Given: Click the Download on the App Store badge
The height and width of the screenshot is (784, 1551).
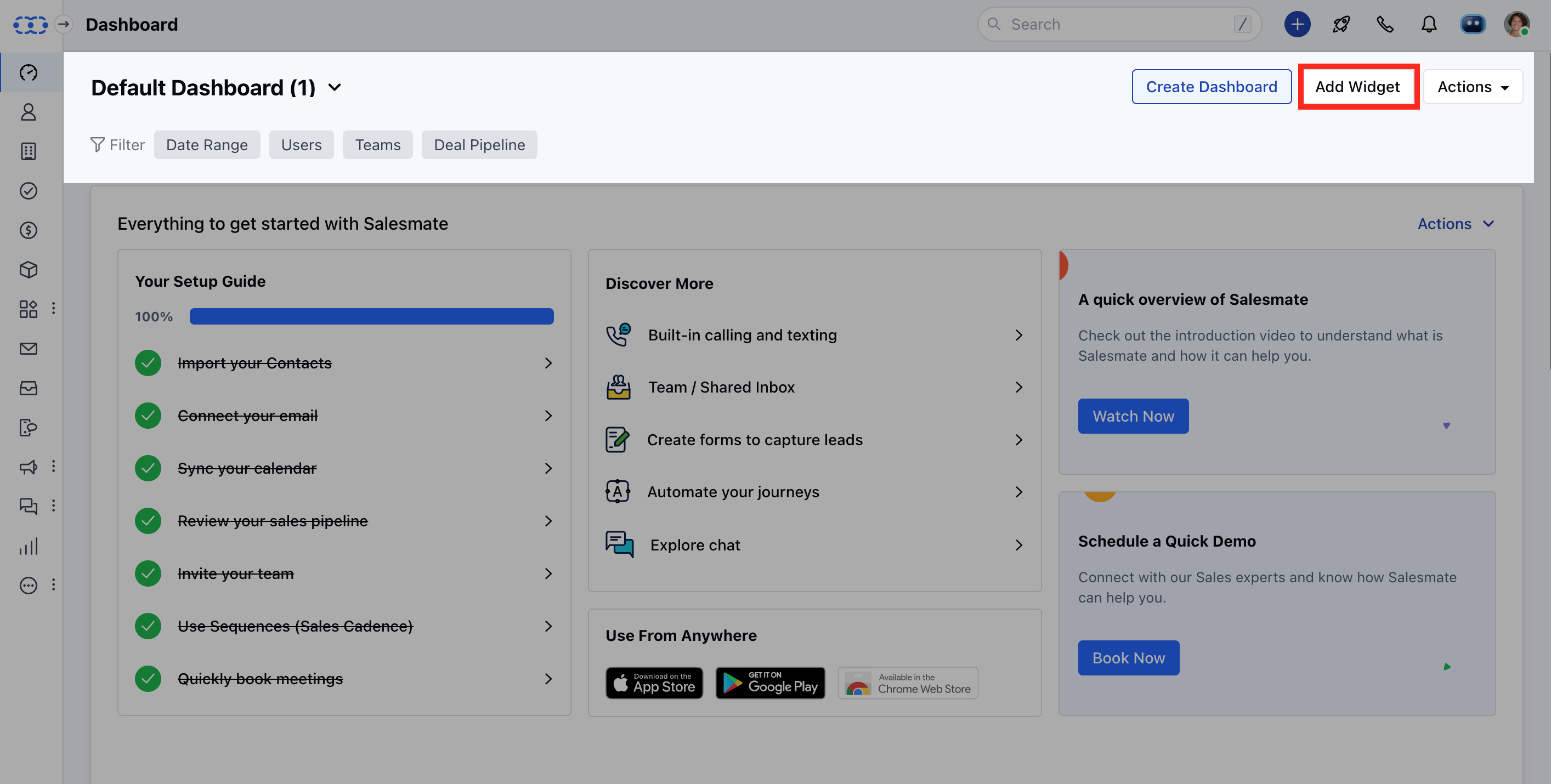Looking at the screenshot, I should 654,683.
